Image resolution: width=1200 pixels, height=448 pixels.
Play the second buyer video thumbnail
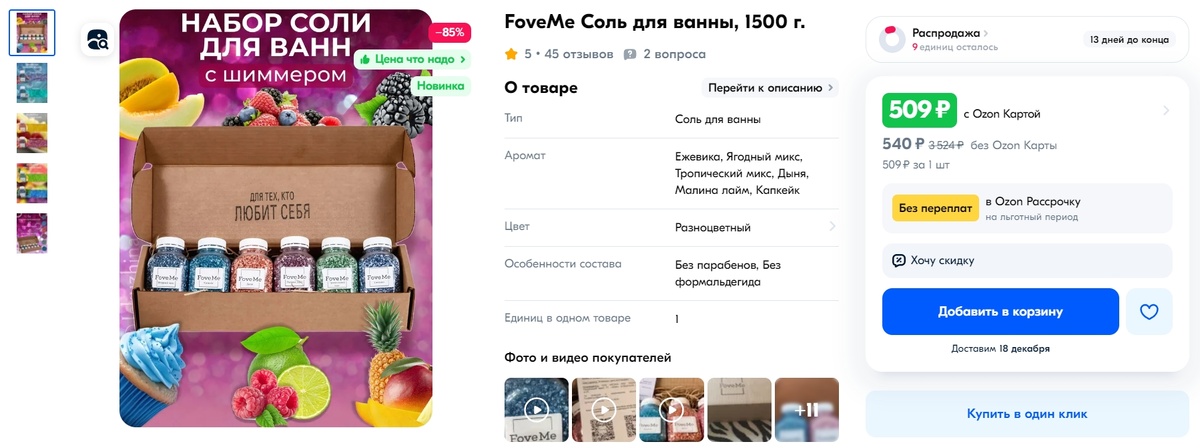pyautogui.click(x=603, y=409)
